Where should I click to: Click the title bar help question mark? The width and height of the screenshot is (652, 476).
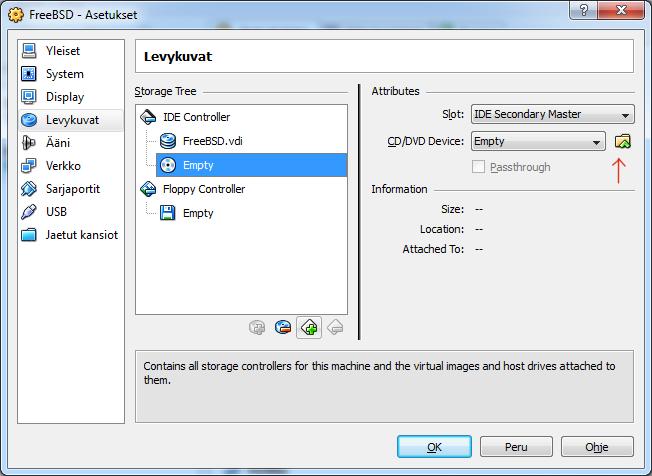tap(583, 10)
